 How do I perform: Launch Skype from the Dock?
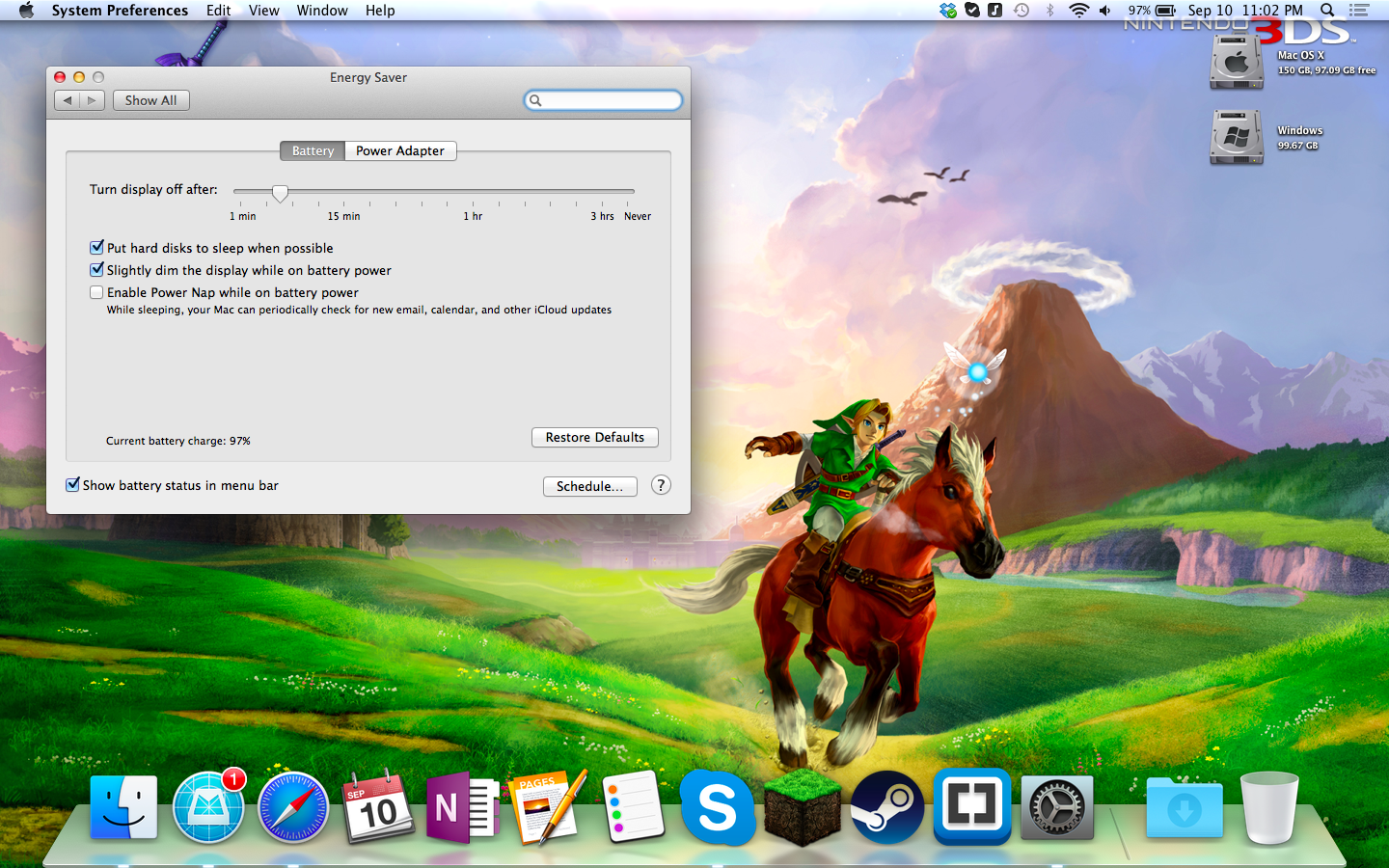click(x=718, y=807)
